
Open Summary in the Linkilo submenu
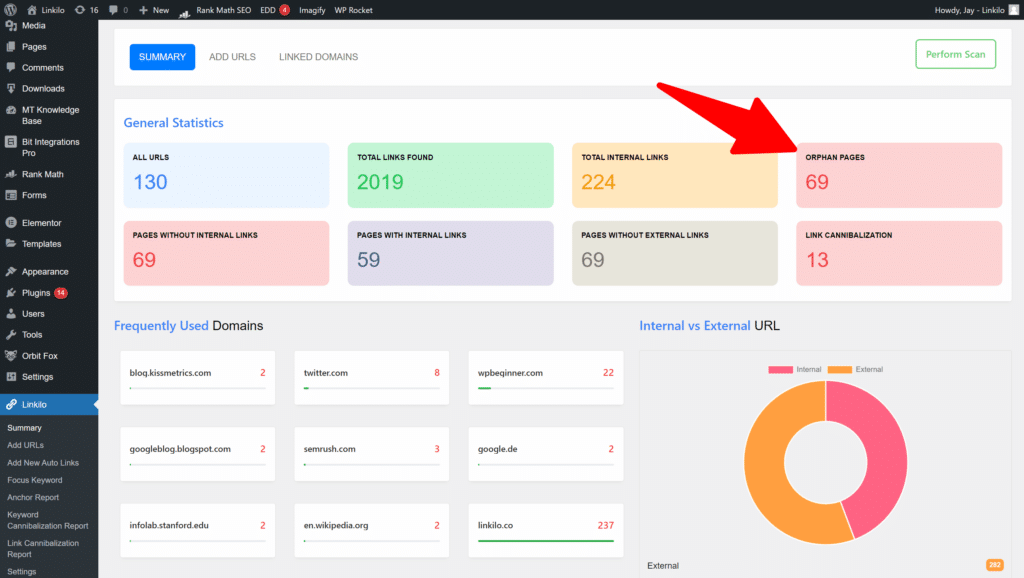click(24, 428)
